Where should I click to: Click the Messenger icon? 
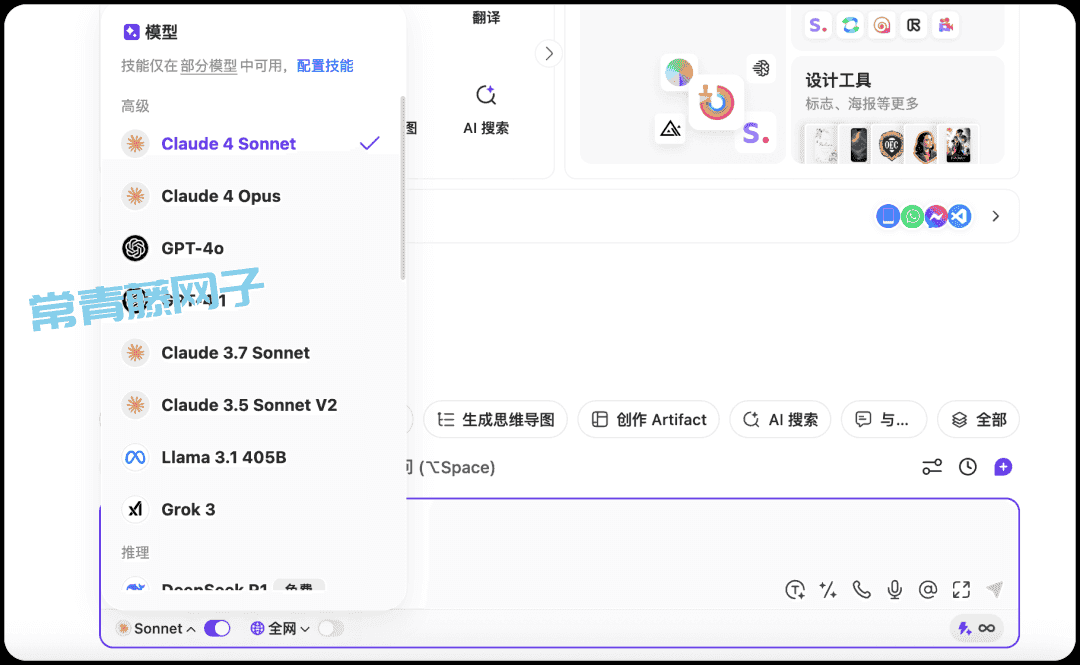pyautogui.click(x=936, y=216)
